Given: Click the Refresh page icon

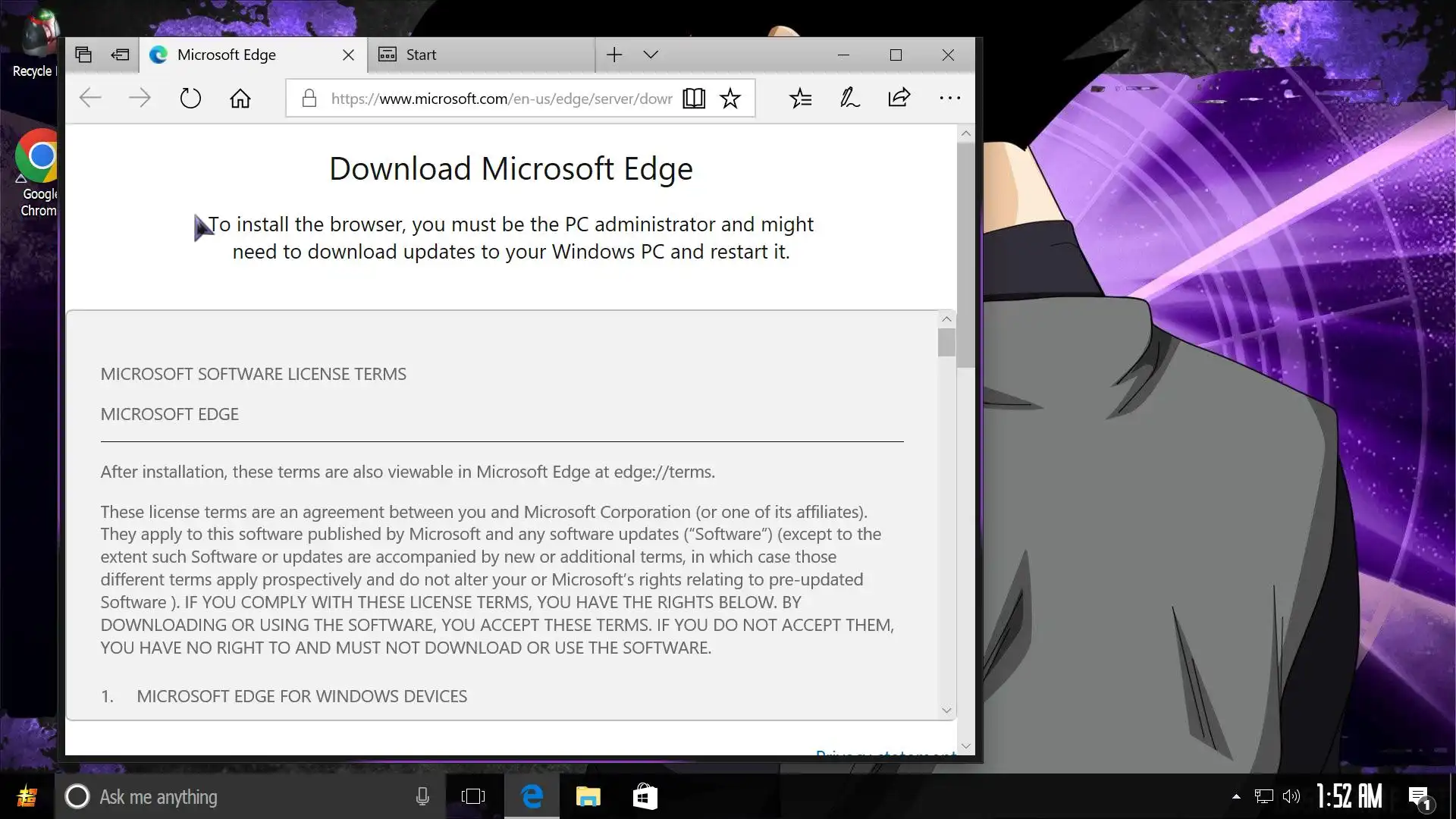Looking at the screenshot, I should pos(190,99).
